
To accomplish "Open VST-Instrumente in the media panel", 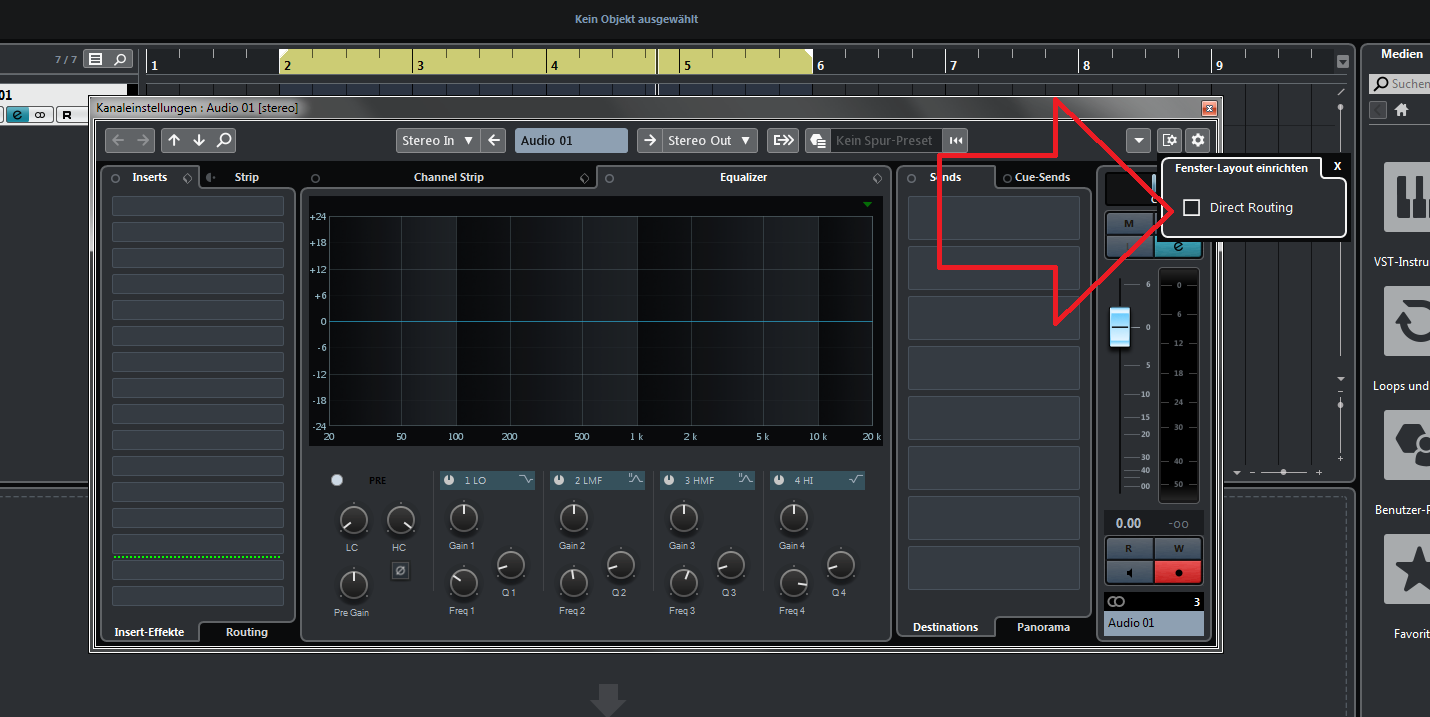I will pyautogui.click(x=1405, y=198).
